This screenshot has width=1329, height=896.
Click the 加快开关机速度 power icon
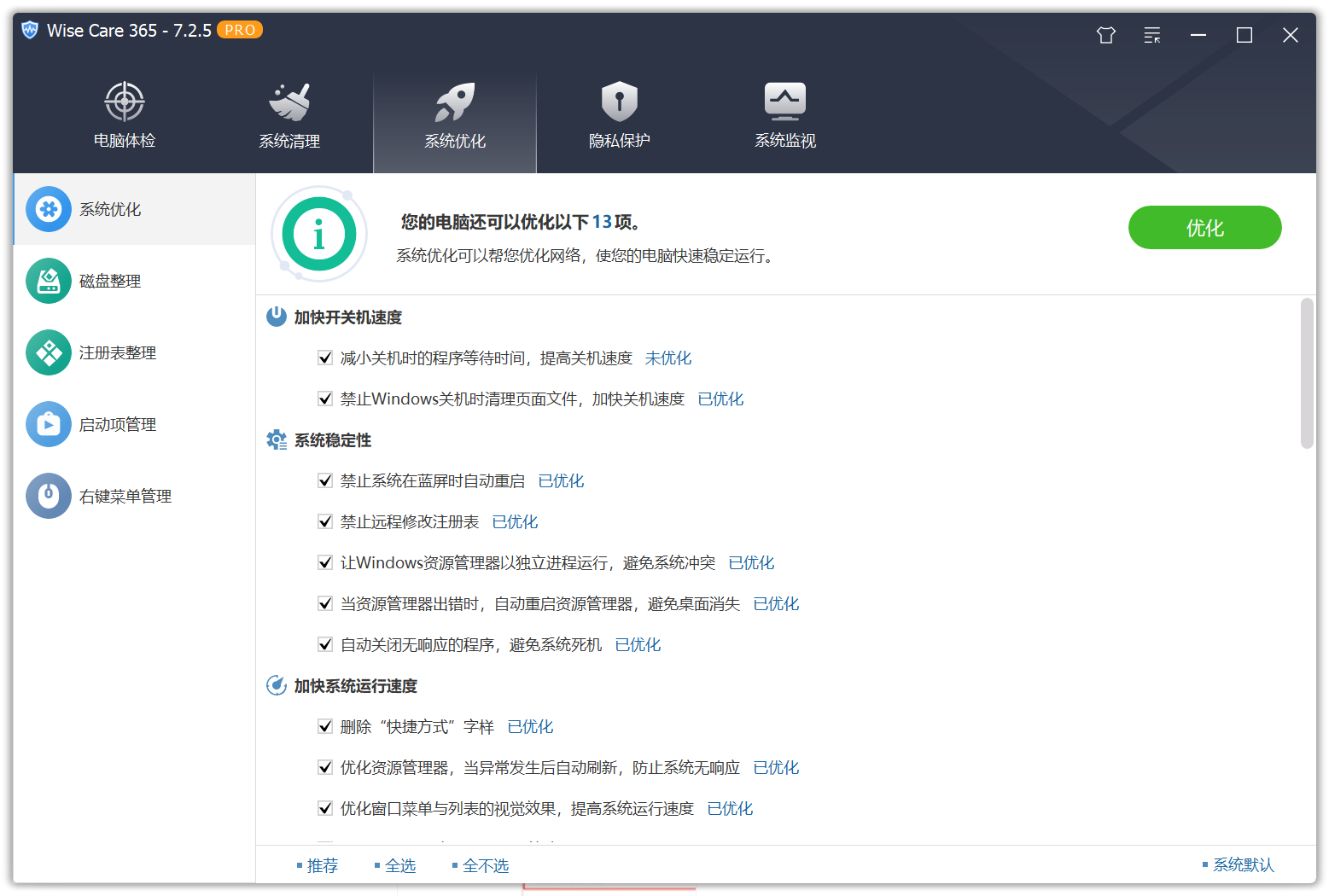click(277, 317)
